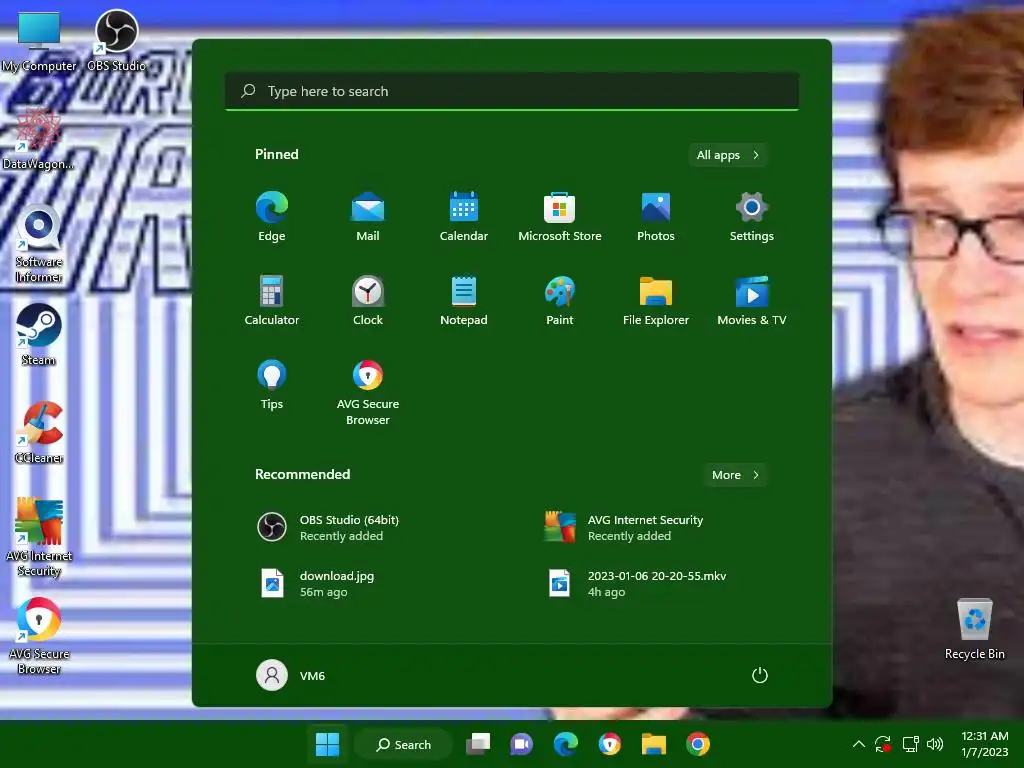Launch the Mail app
Image resolution: width=1024 pixels, height=768 pixels.
[368, 217]
